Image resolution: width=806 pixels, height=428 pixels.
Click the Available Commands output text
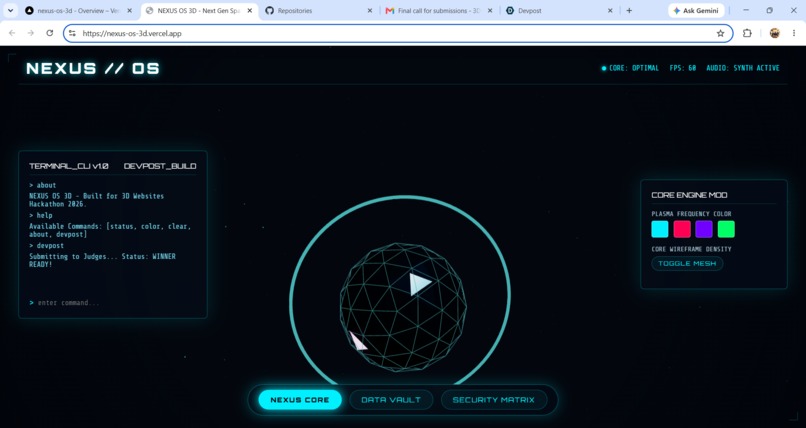coord(110,230)
